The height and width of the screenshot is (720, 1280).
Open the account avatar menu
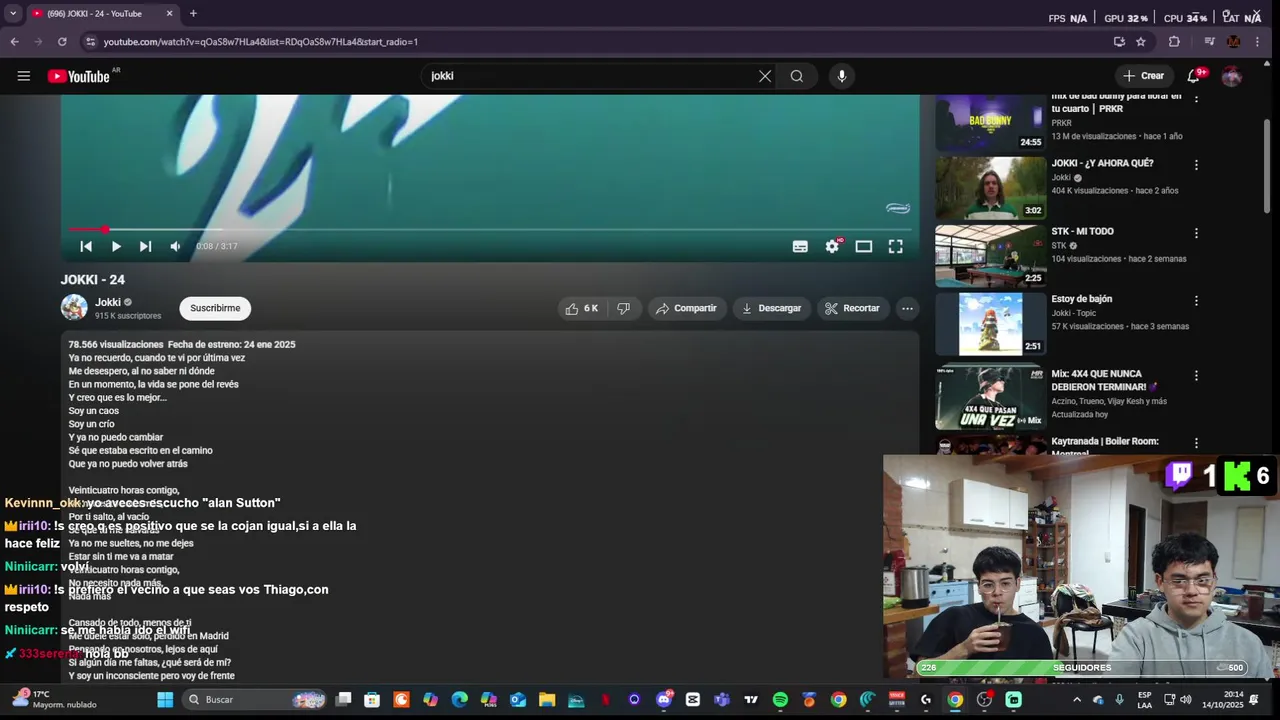tap(1232, 76)
